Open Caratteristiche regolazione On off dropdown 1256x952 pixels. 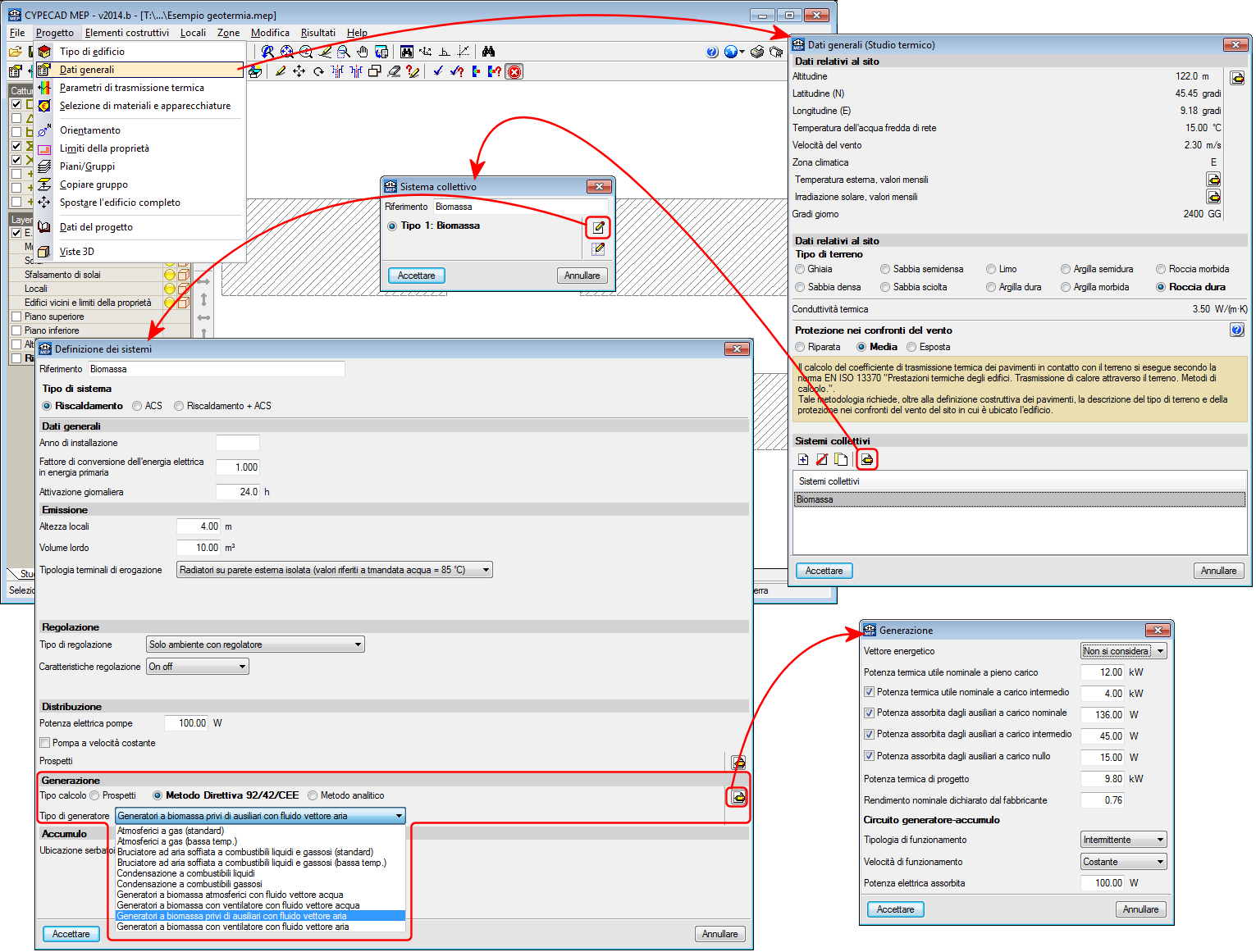pos(197,667)
